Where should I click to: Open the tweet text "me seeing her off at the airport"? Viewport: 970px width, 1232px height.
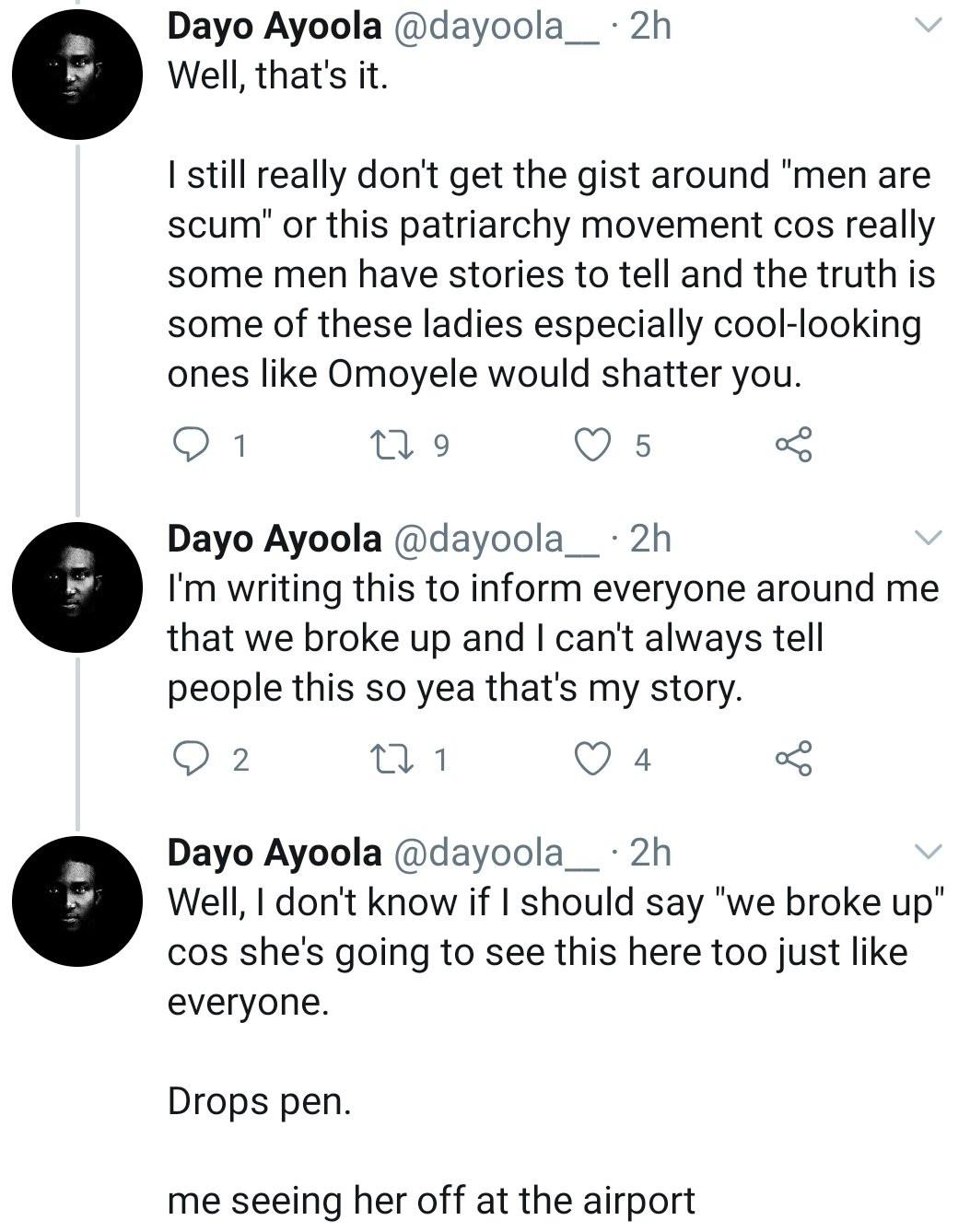[431, 1201]
